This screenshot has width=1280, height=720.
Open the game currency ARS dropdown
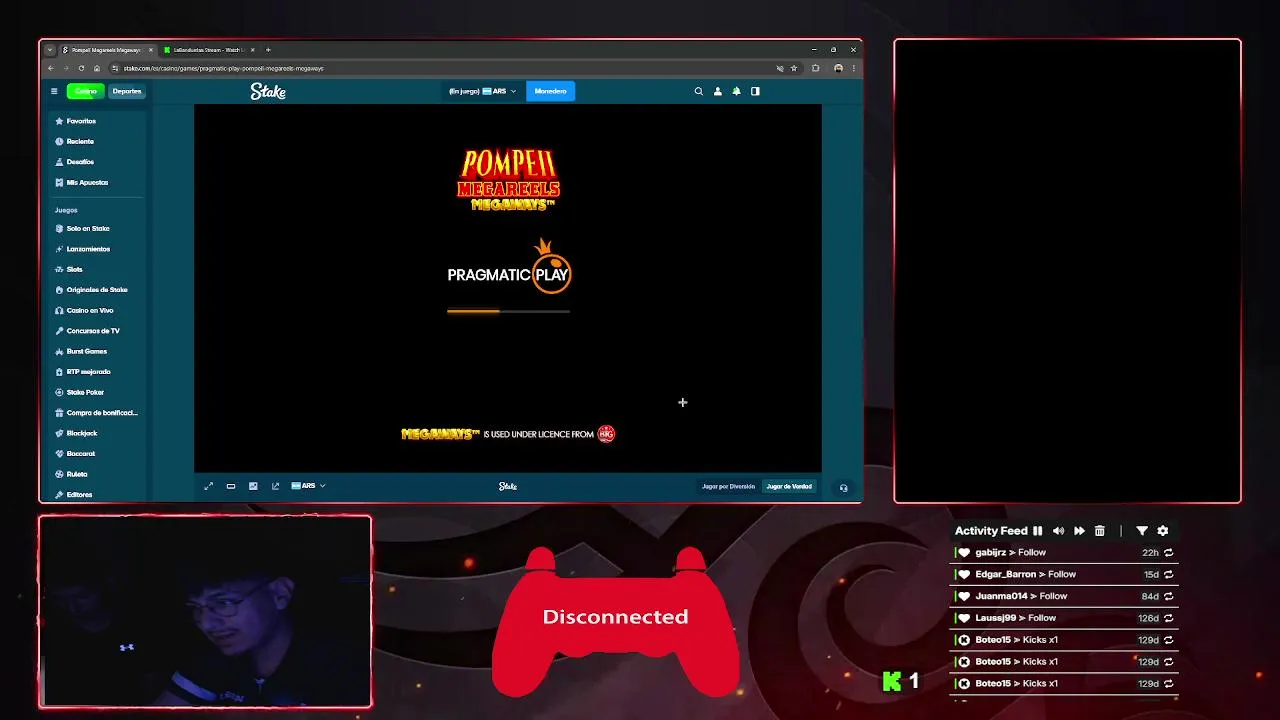pyautogui.click(x=308, y=486)
